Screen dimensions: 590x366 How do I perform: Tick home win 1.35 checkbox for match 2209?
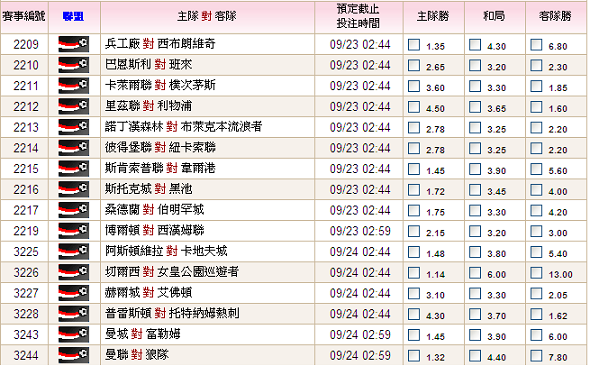click(x=414, y=45)
